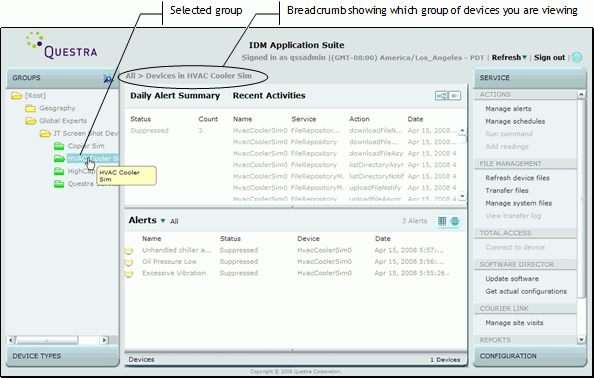Image resolution: width=594 pixels, height=378 pixels.
Task: Sort alerts by Status column header
Action: 230,239
